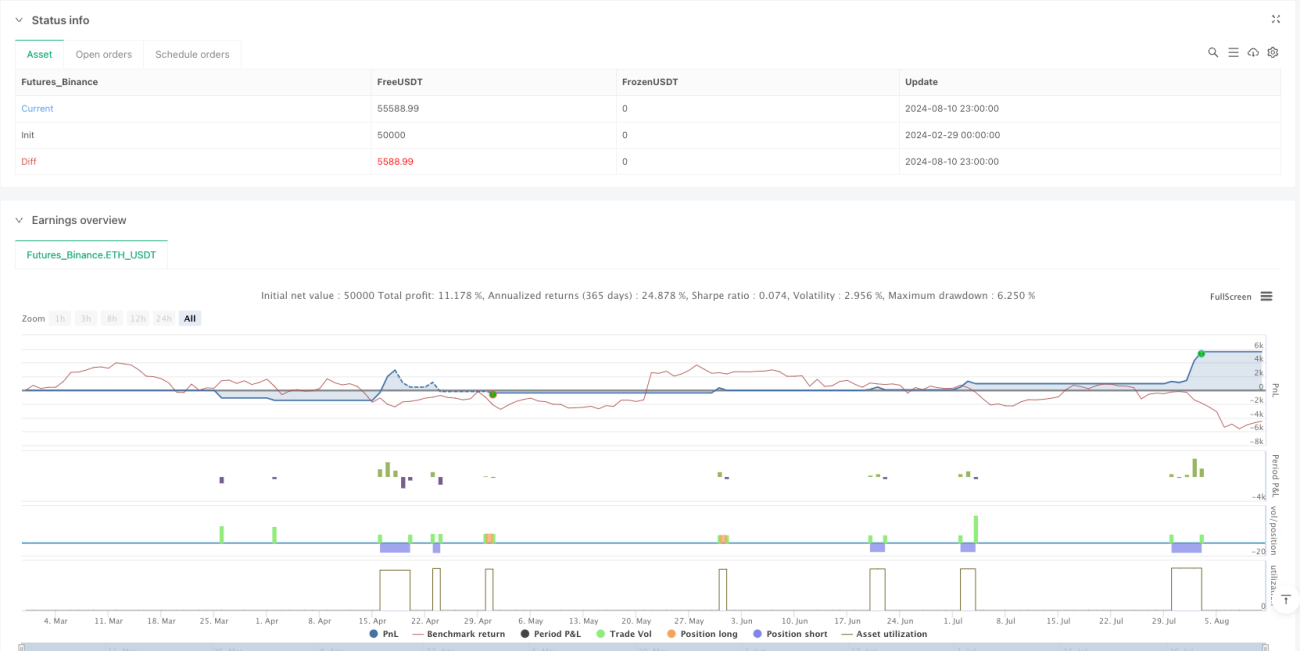Click the fullscreen expand arrows icon

pos(1275,19)
